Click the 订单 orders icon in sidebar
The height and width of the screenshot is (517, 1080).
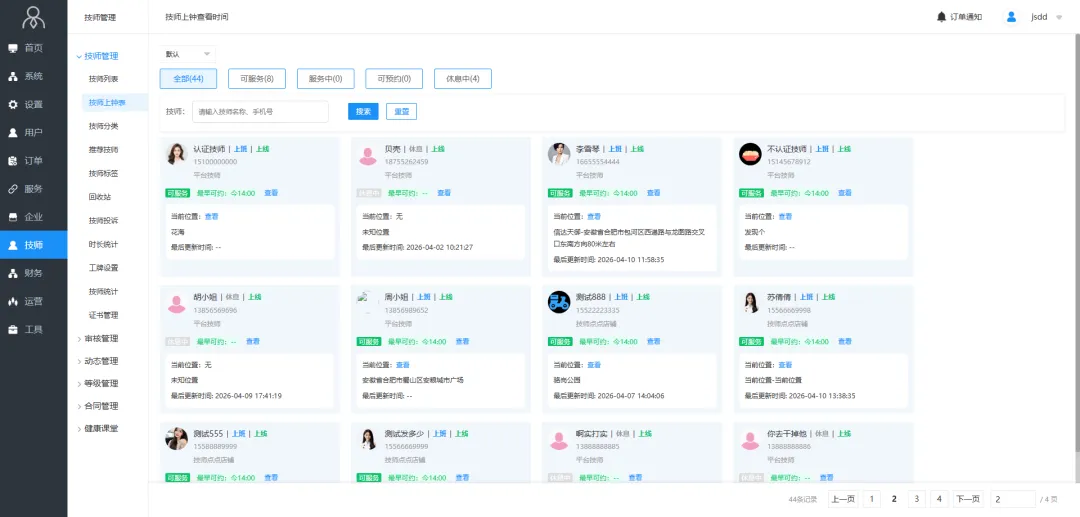[x=13, y=160]
